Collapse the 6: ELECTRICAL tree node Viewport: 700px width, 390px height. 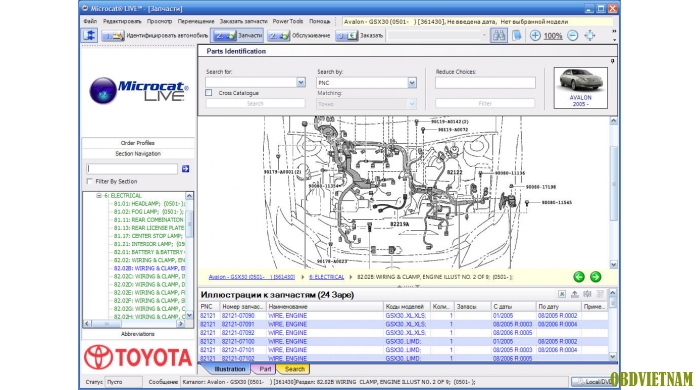99,195
